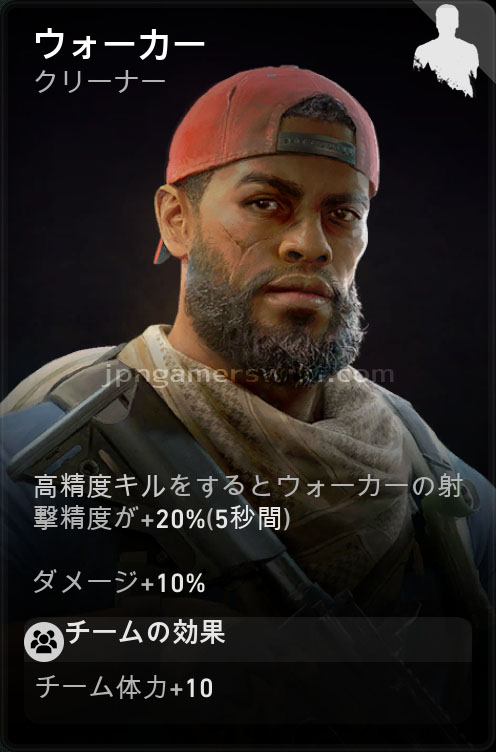This screenshot has width=496, height=752.
Task: Click the チーム体力+10 effect line
Action: pyautogui.click(x=124, y=688)
